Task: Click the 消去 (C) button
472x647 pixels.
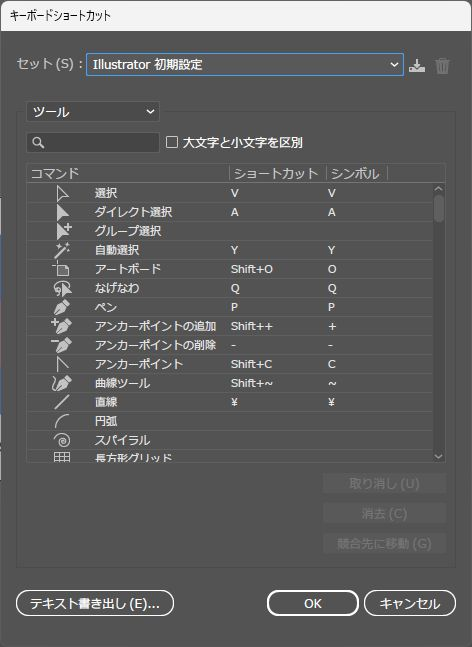Action: pos(384,513)
